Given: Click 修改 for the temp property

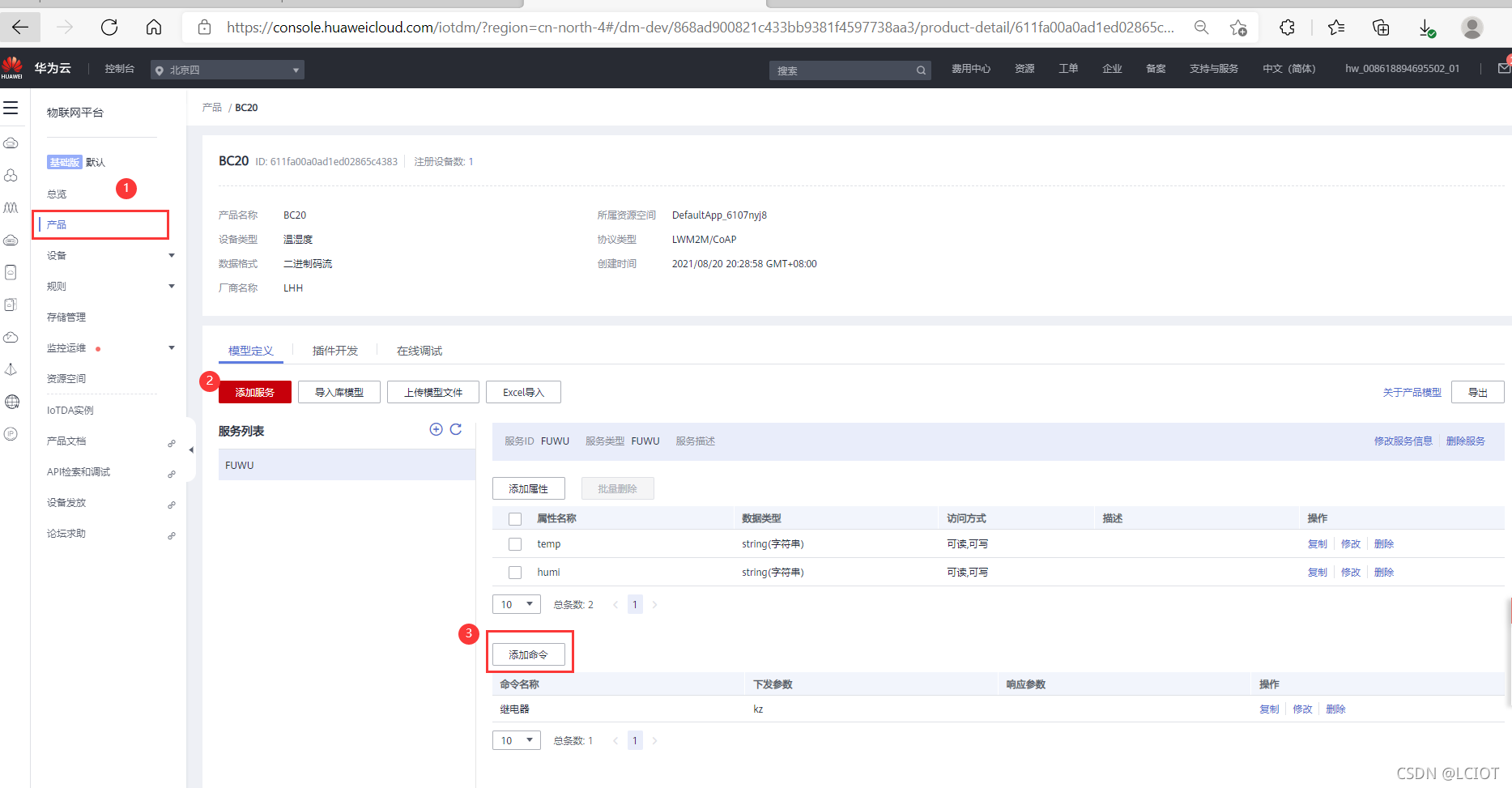Looking at the screenshot, I should click(x=1351, y=544).
